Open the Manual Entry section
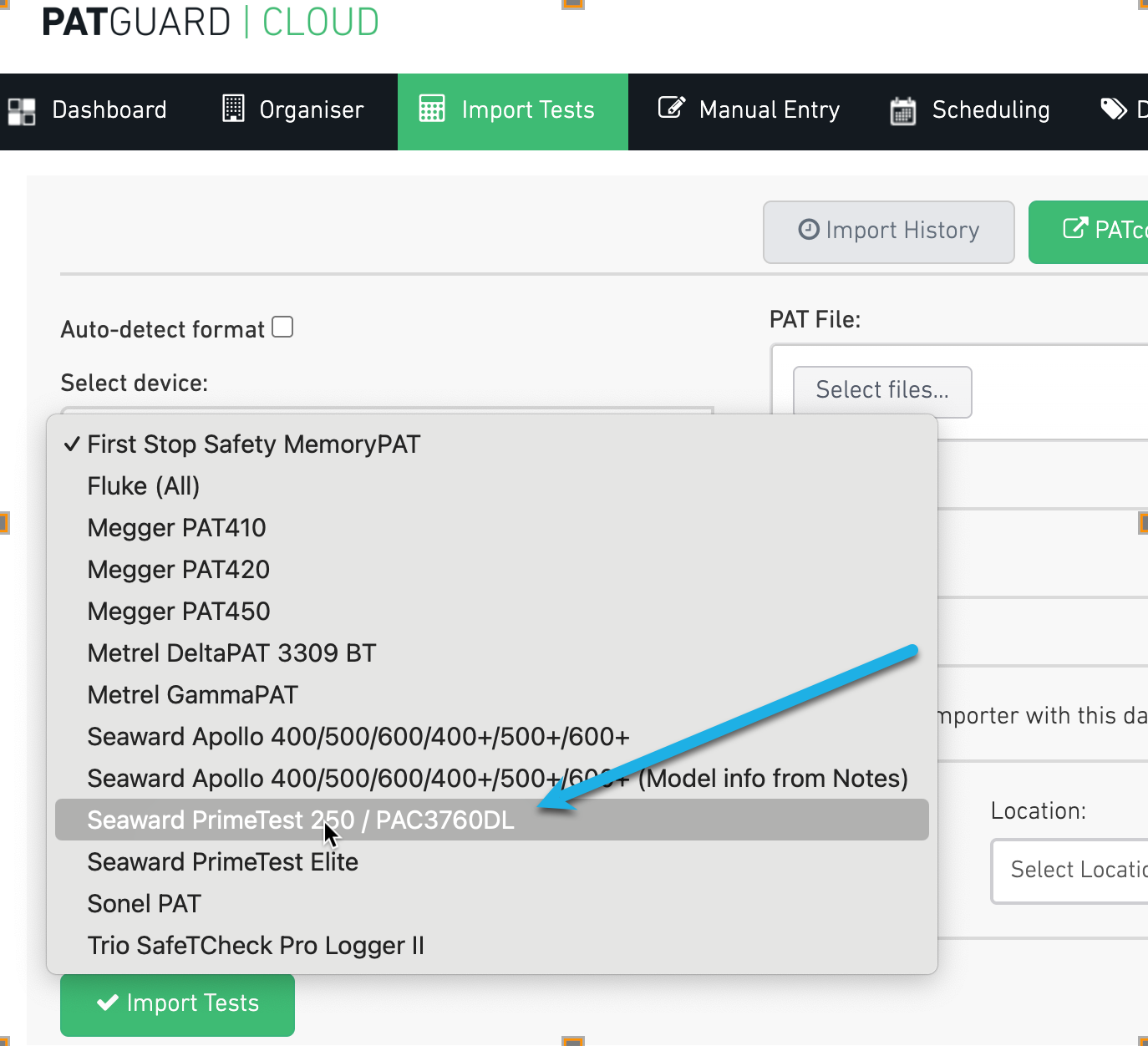The height and width of the screenshot is (1046, 1148). [749, 111]
